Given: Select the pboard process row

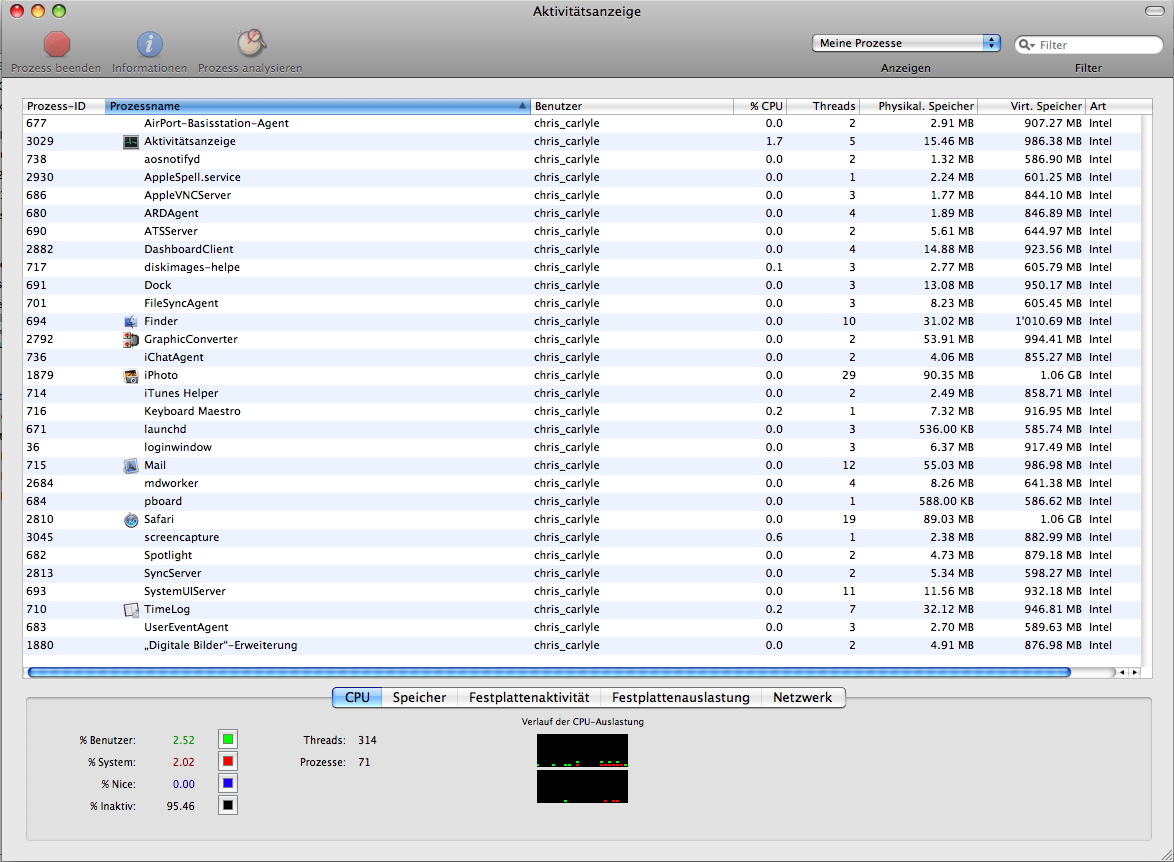Looking at the screenshot, I should (582, 502).
